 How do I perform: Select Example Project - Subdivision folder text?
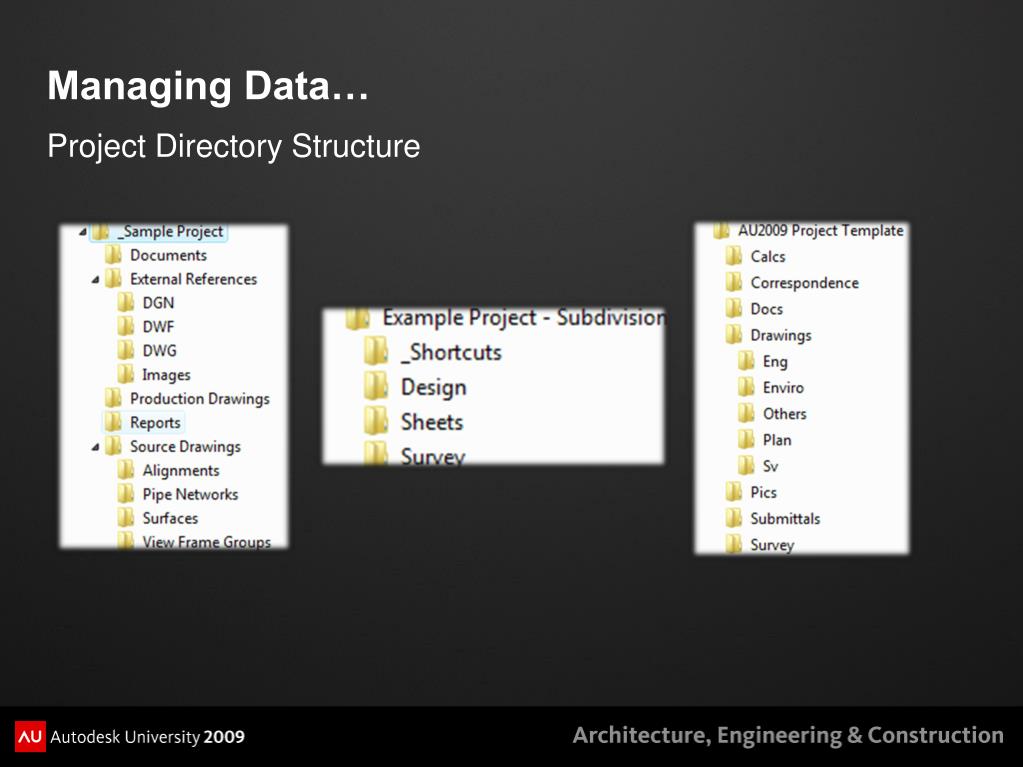(524, 318)
